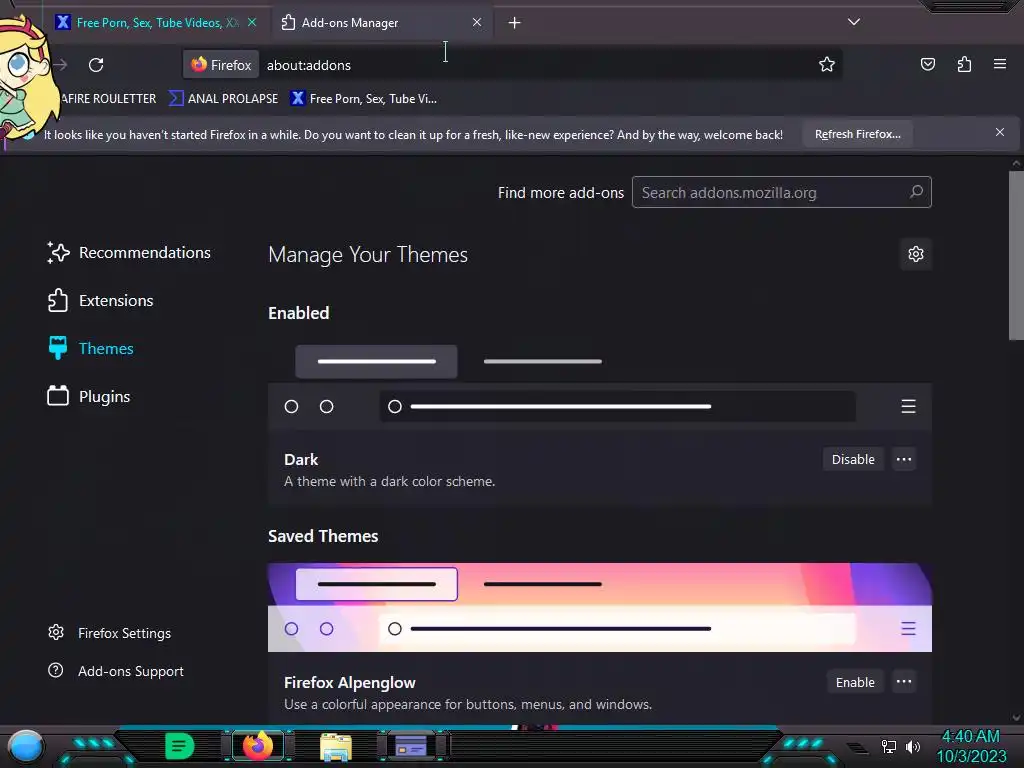
Task: Bookmark this page with the star icon
Action: 827,64
